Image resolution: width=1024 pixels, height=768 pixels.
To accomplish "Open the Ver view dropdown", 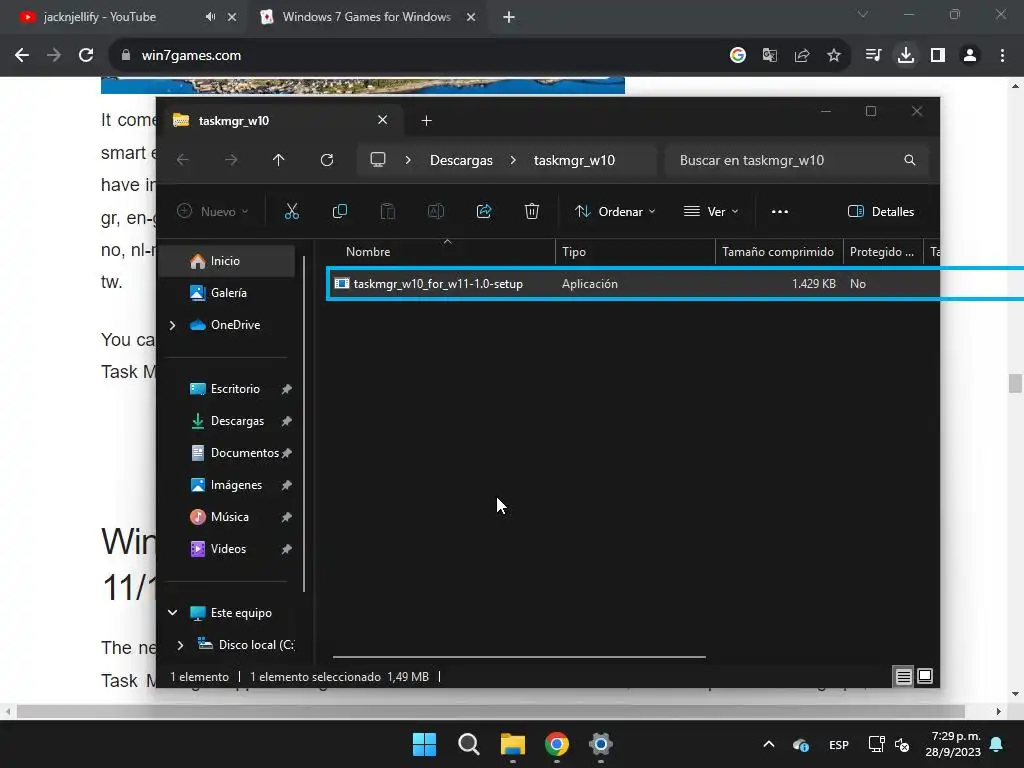I will point(711,212).
